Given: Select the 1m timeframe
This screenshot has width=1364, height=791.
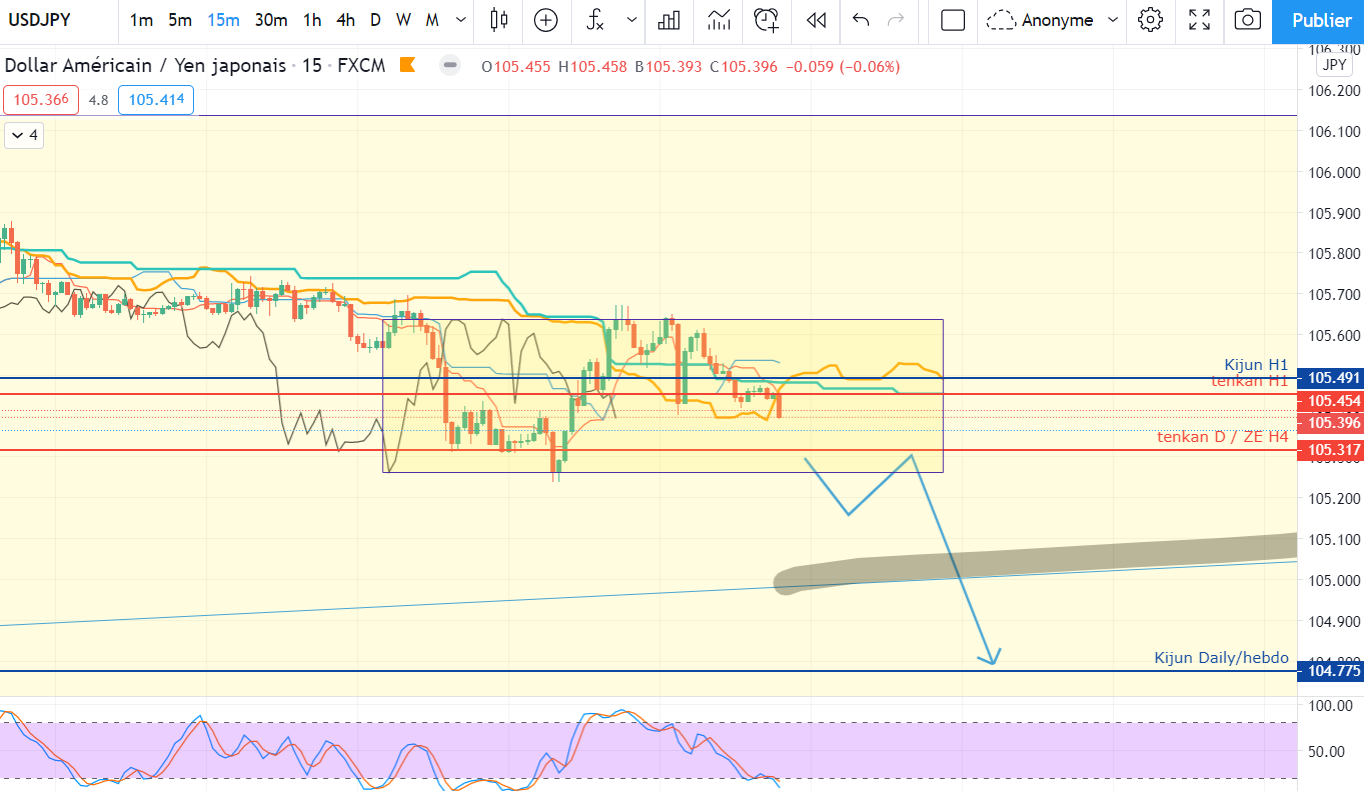Looking at the screenshot, I should click(142, 20).
